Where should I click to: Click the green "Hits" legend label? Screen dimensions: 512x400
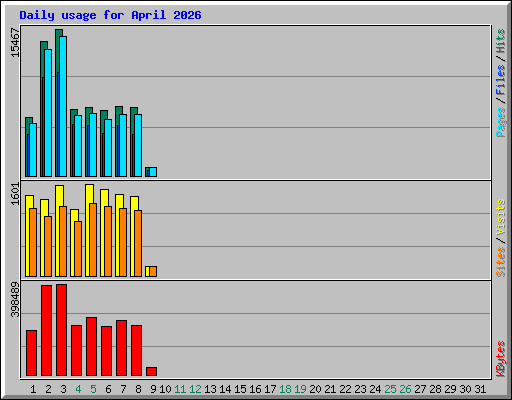[x=501, y=41]
